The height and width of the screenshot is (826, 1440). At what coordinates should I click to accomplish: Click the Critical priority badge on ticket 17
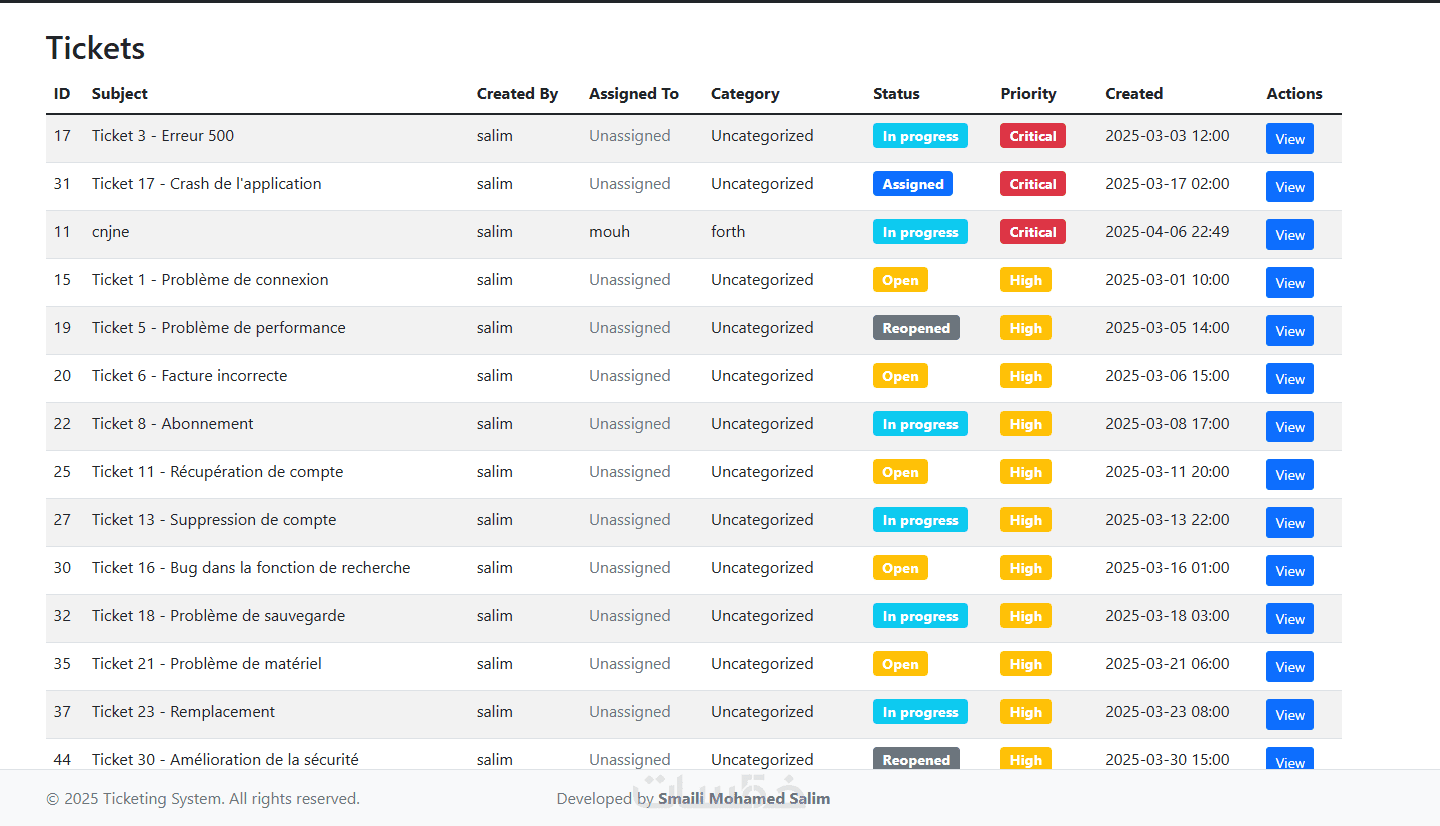[1032, 136]
